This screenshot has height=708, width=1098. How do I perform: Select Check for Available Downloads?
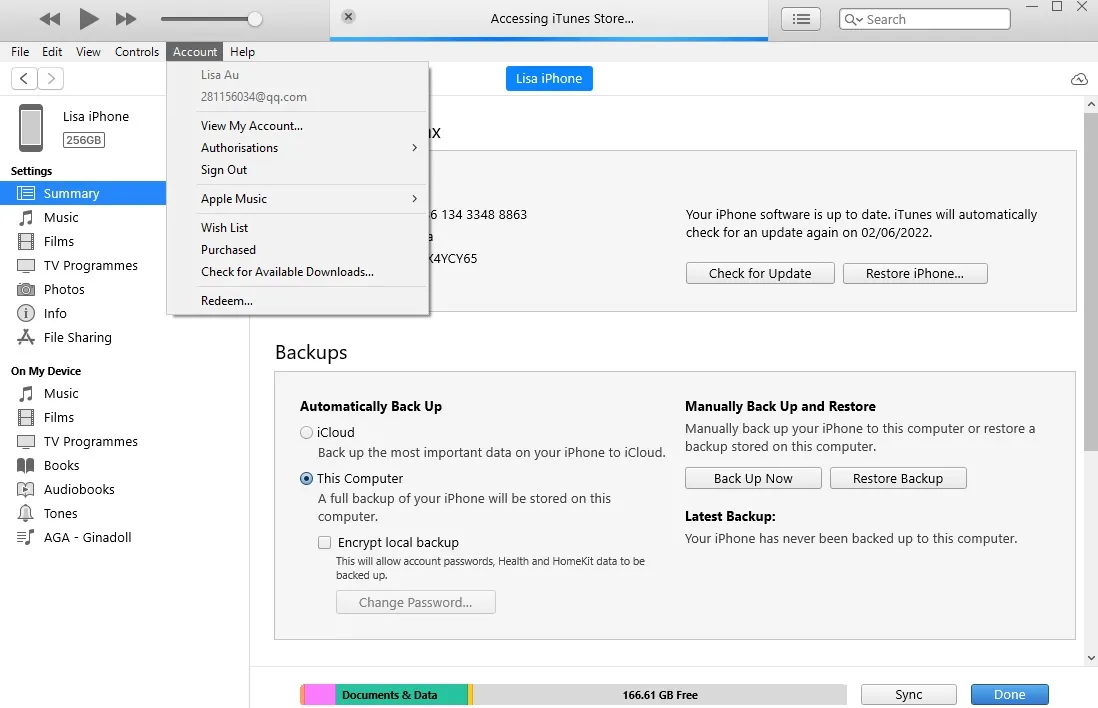click(298, 272)
